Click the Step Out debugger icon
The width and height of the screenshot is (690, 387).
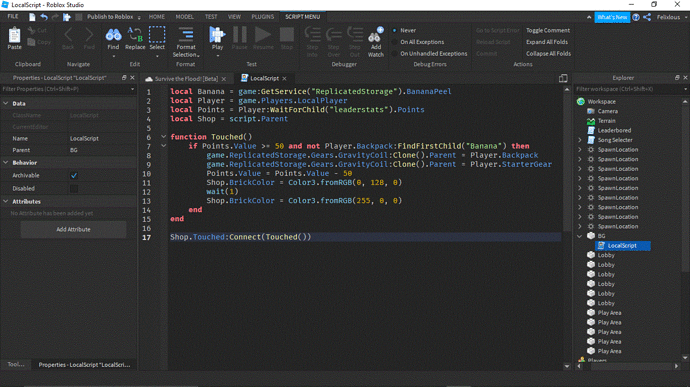(355, 34)
